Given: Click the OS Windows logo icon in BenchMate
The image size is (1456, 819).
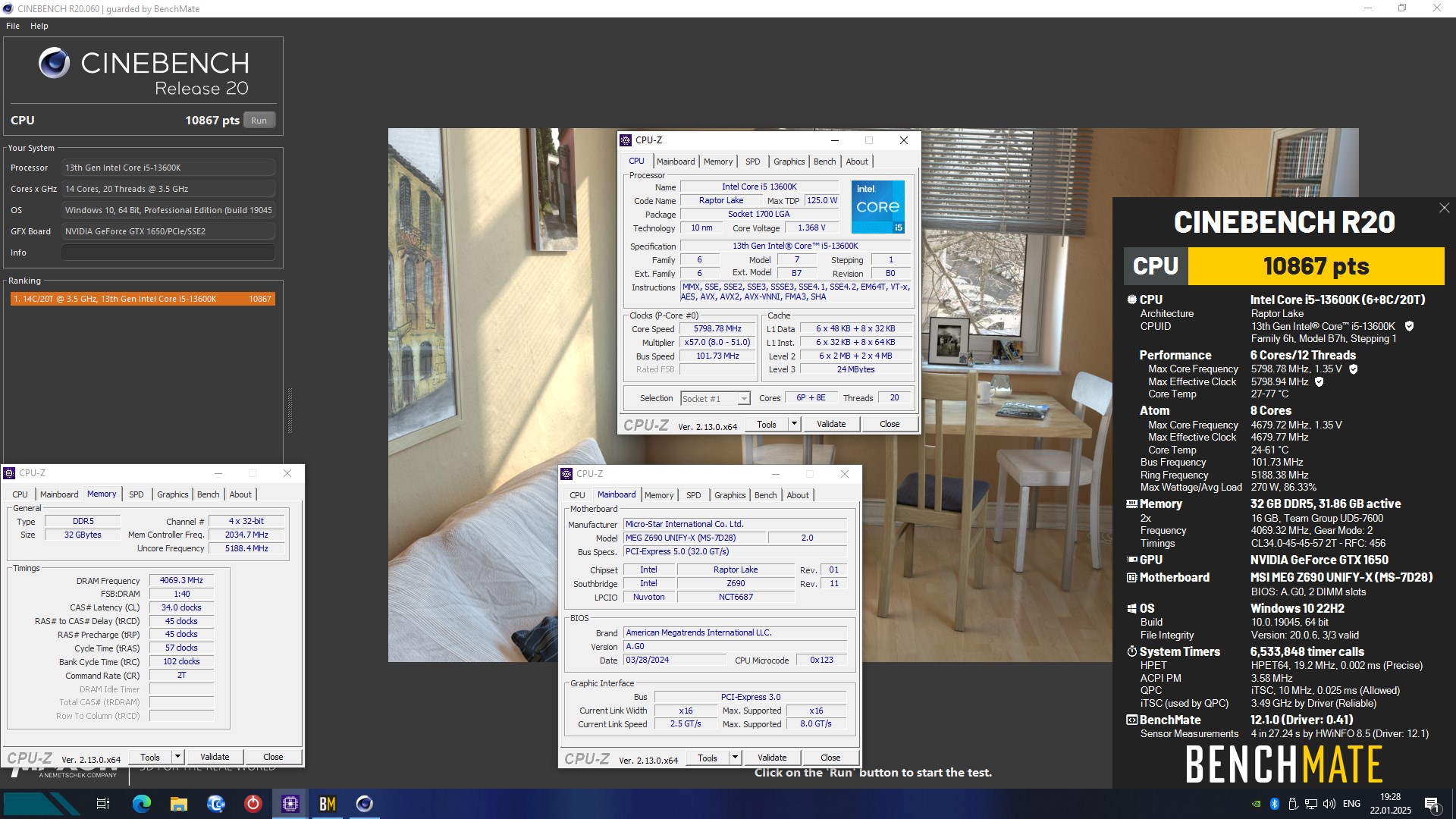Looking at the screenshot, I should [x=1132, y=608].
